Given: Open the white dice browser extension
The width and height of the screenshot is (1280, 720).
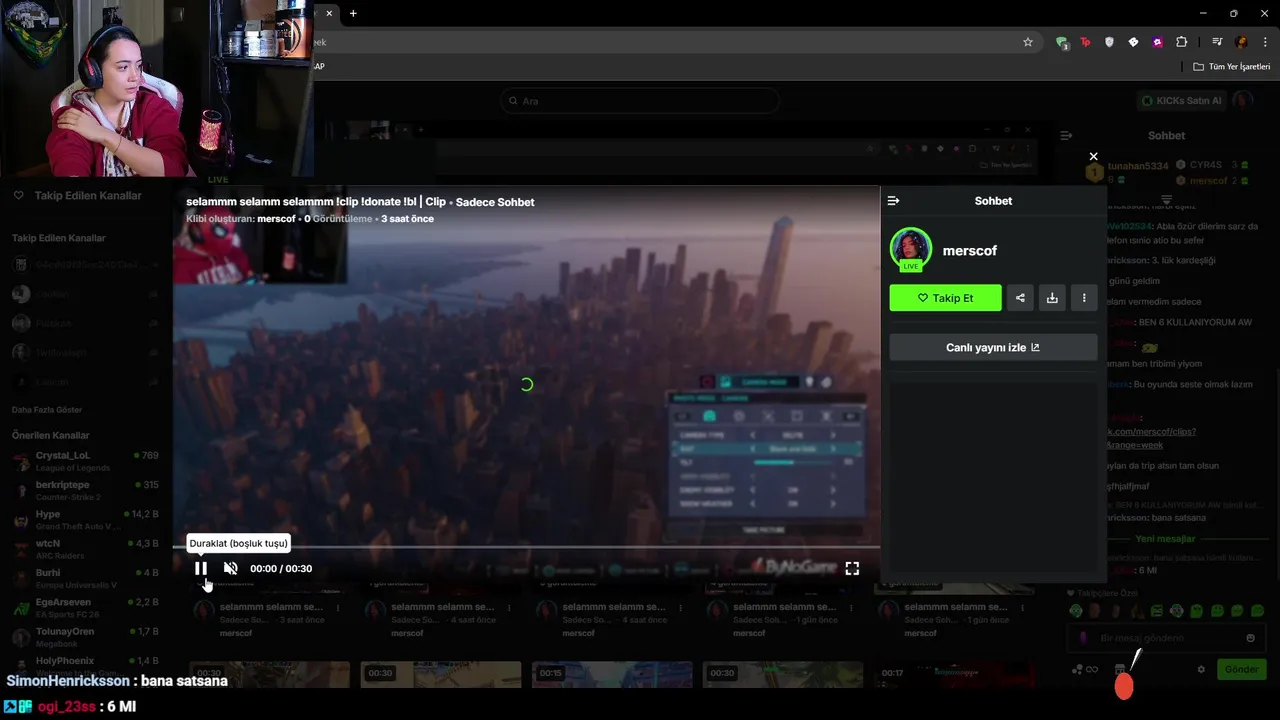Looking at the screenshot, I should pos(1133,42).
